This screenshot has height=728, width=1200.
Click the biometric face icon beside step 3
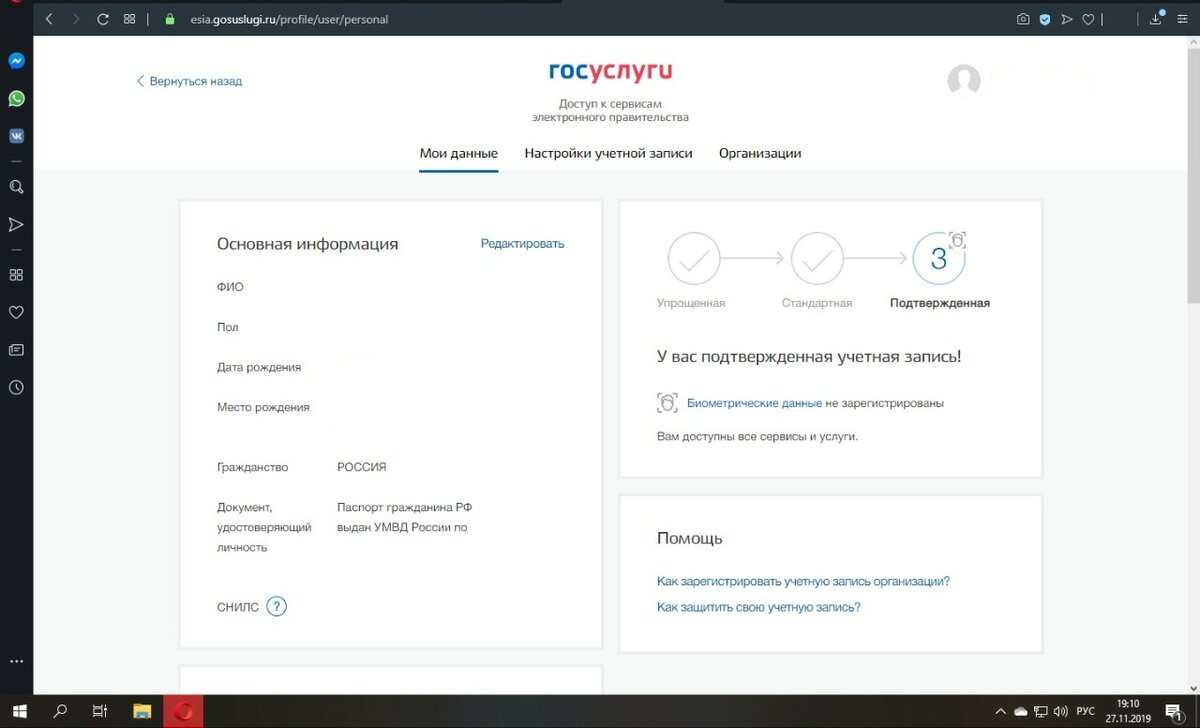pyautogui.click(x=958, y=240)
